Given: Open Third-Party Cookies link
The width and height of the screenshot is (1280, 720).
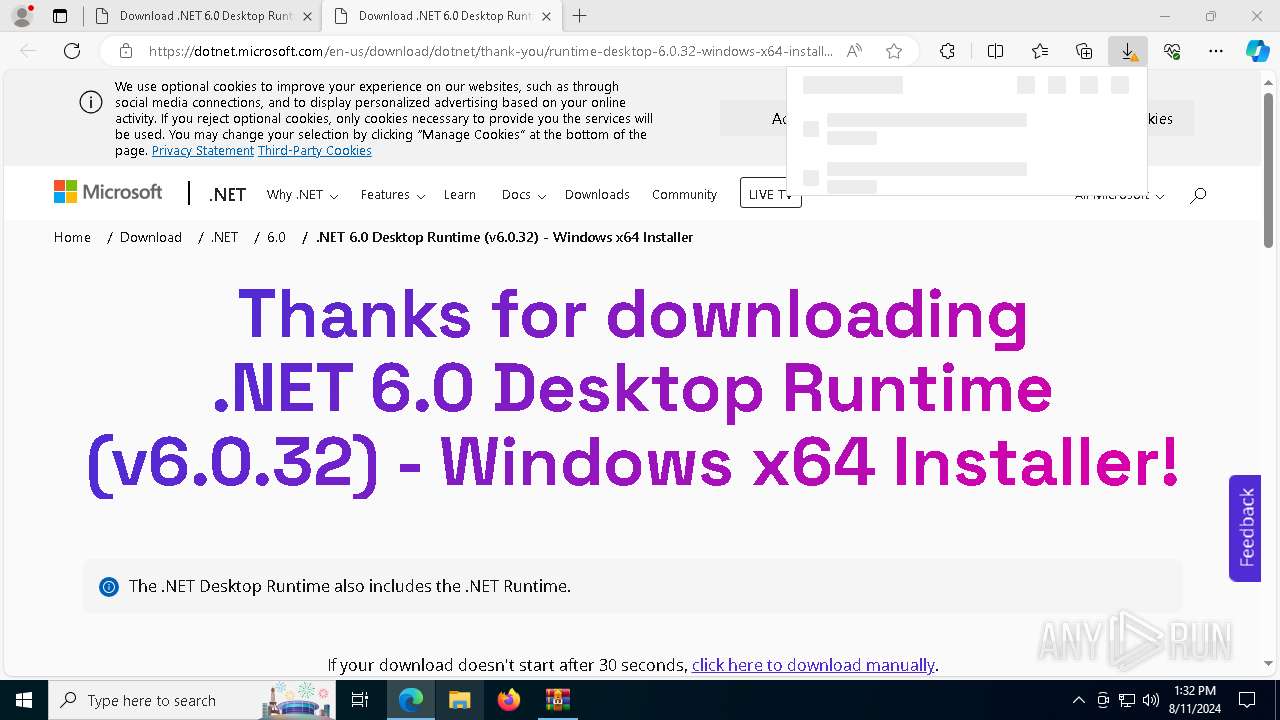Looking at the screenshot, I should coord(315,151).
